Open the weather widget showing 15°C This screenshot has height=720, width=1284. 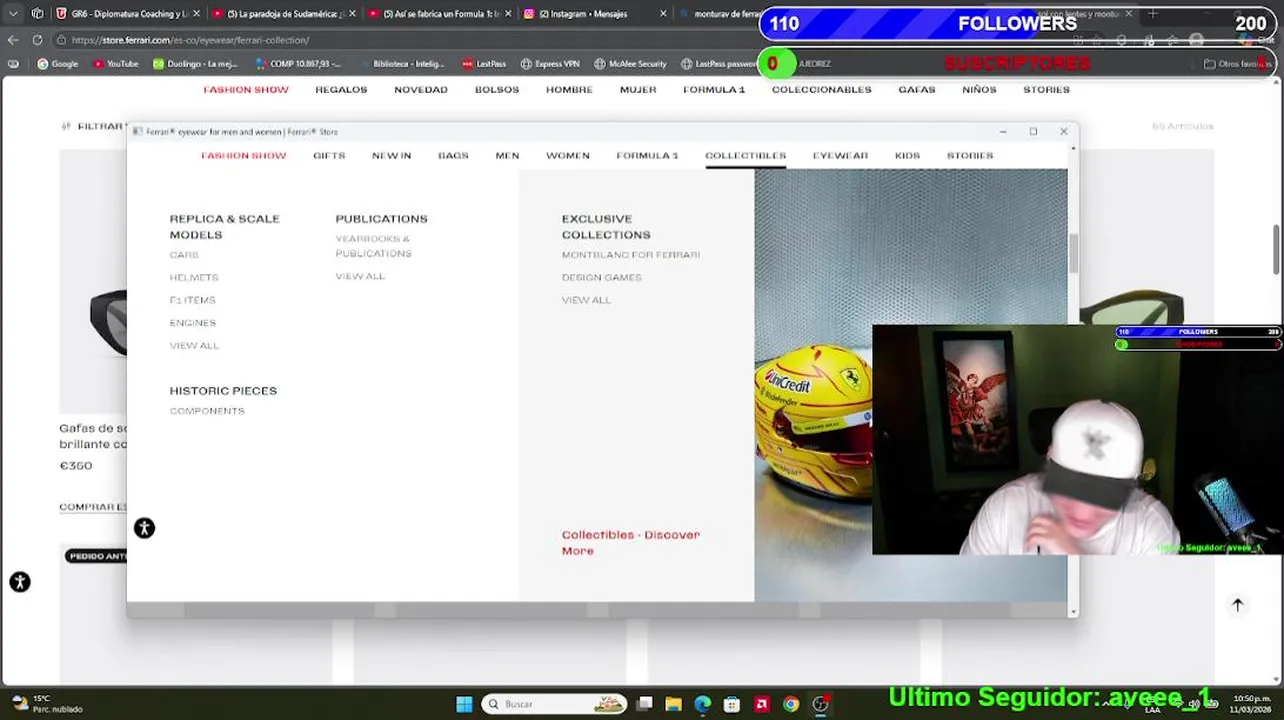pyautogui.click(x=45, y=704)
